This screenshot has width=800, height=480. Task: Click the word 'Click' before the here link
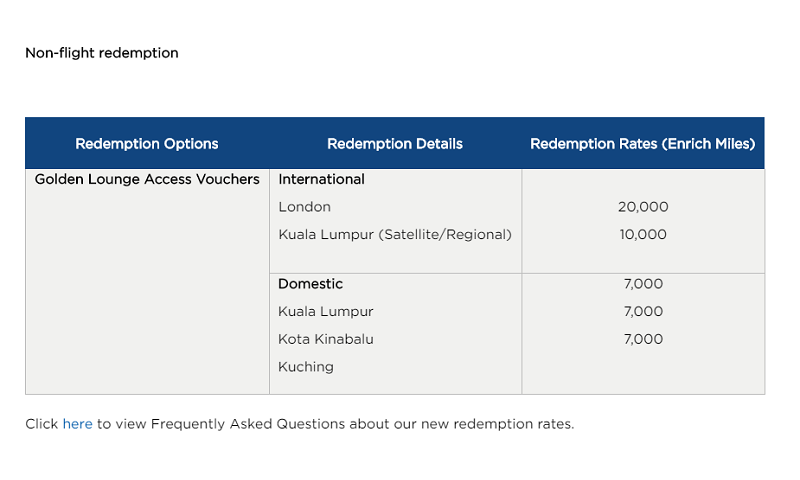pos(42,424)
